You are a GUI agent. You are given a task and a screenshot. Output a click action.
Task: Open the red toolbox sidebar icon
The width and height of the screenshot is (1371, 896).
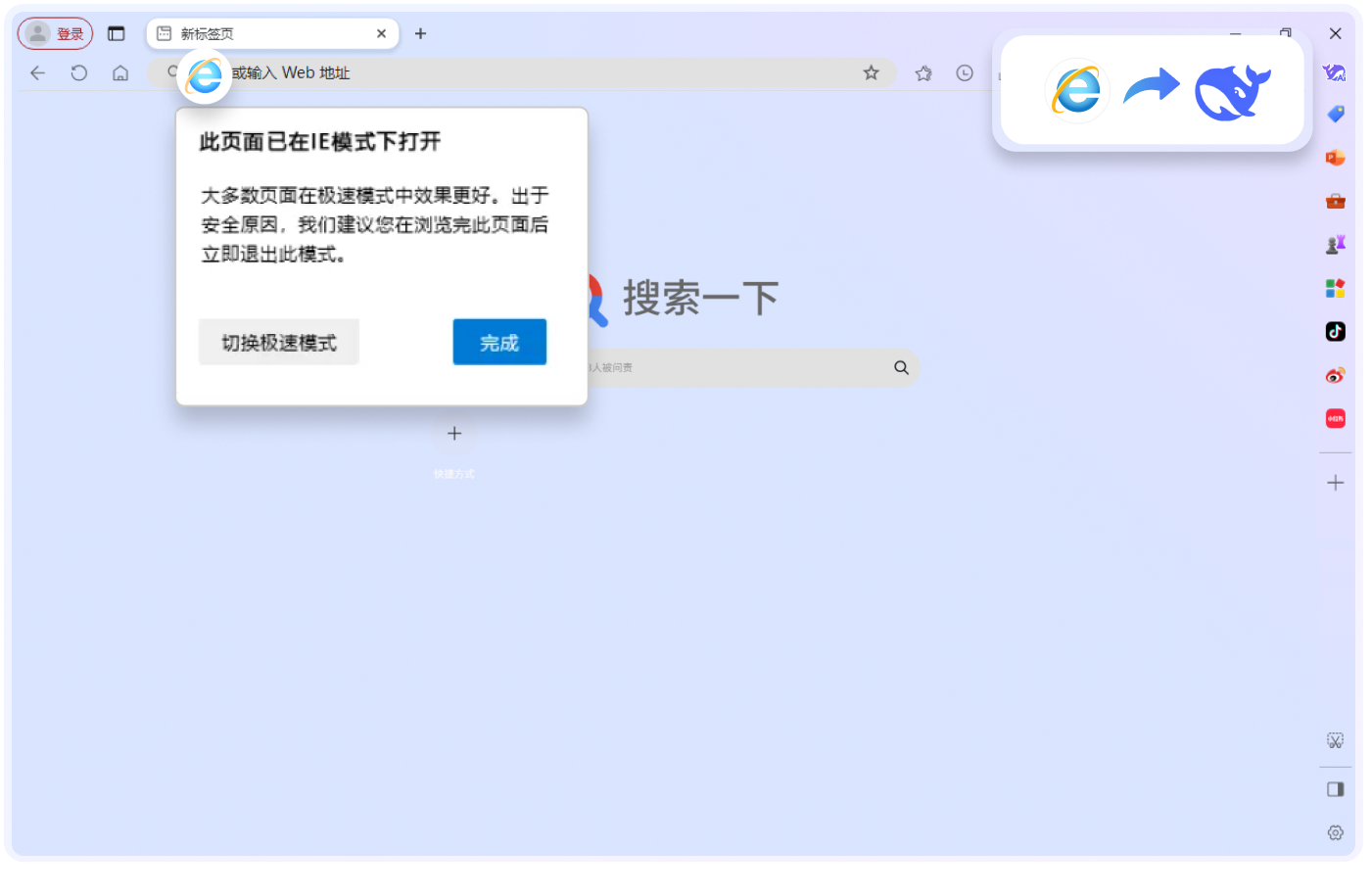(1336, 201)
